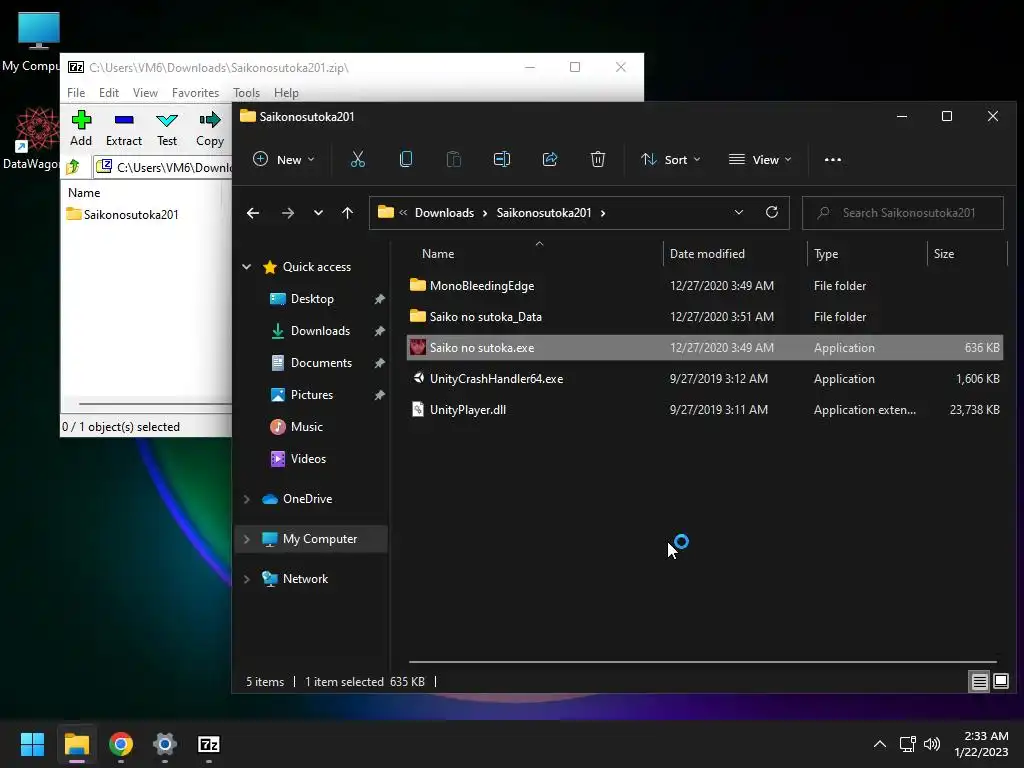Collapse the Quick access tree
This screenshot has height=768, width=1024.
(247, 266)
